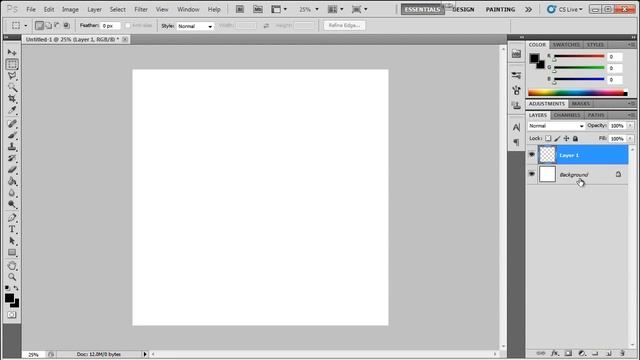Image resolution: width=640 pixels, height=360 pixels.
Task: Switch to the Masks tab
Action: (580, 104)
